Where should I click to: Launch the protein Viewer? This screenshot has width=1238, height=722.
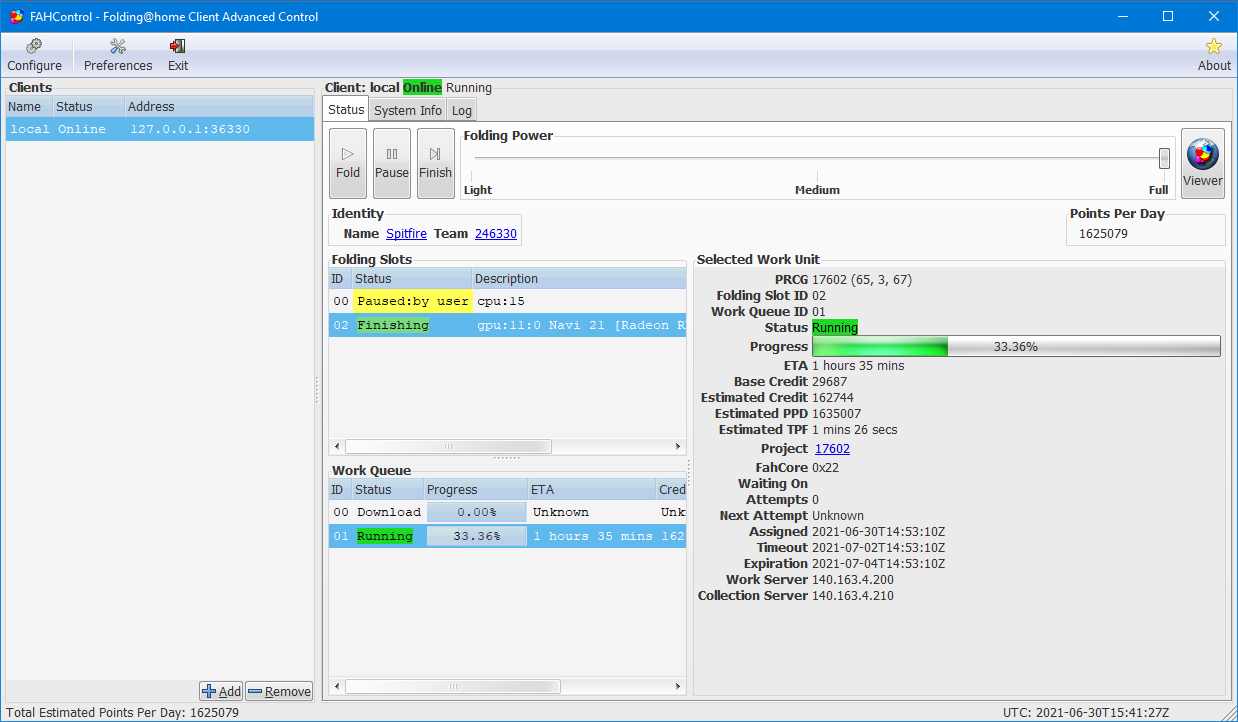tap(1202, 163)
